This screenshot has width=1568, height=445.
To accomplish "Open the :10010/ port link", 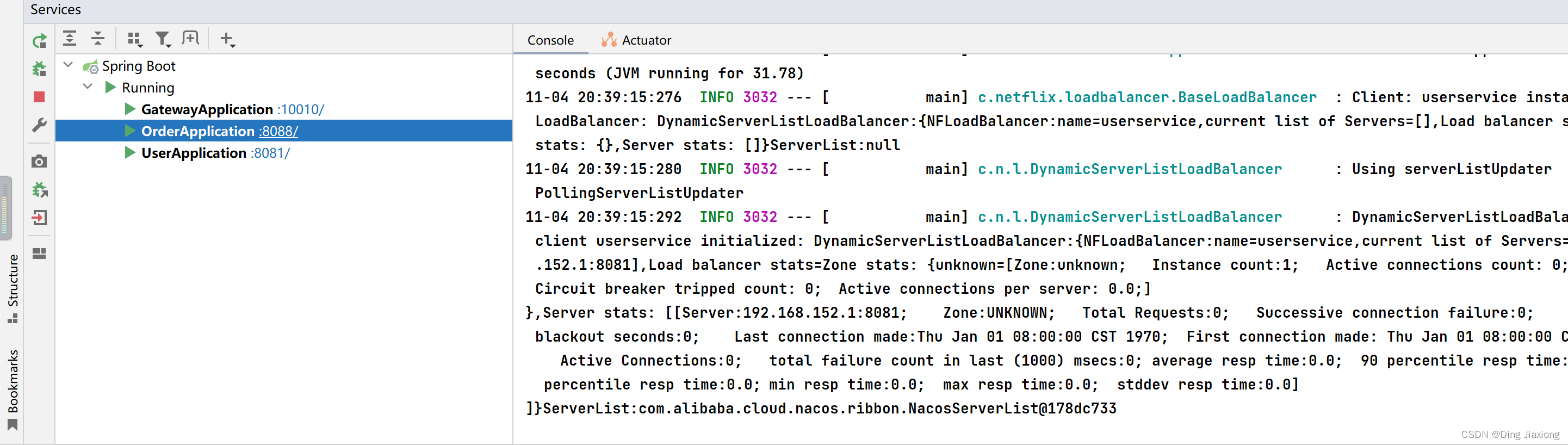I will (x=301, y=109).
